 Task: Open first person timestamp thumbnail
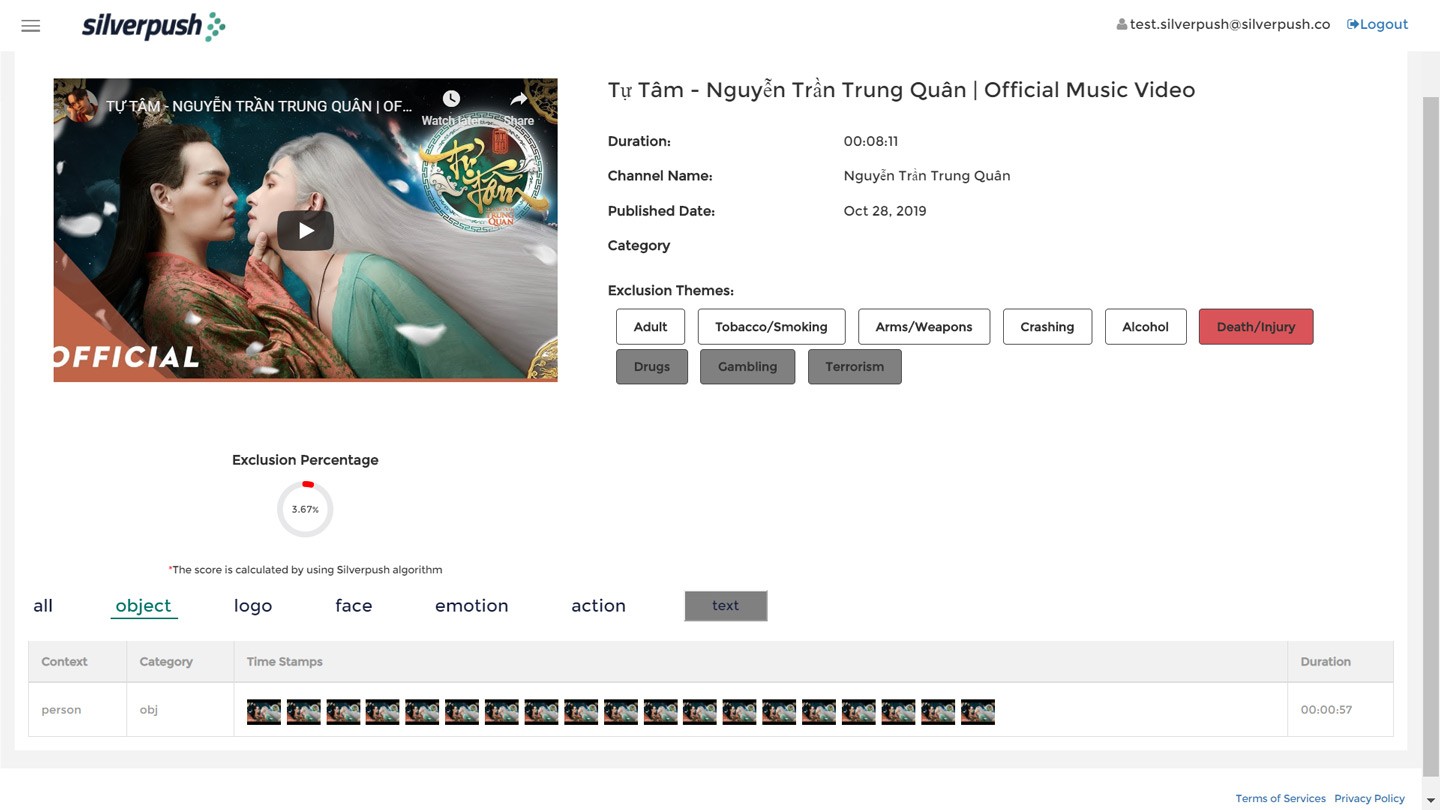(x=264, y=711)
